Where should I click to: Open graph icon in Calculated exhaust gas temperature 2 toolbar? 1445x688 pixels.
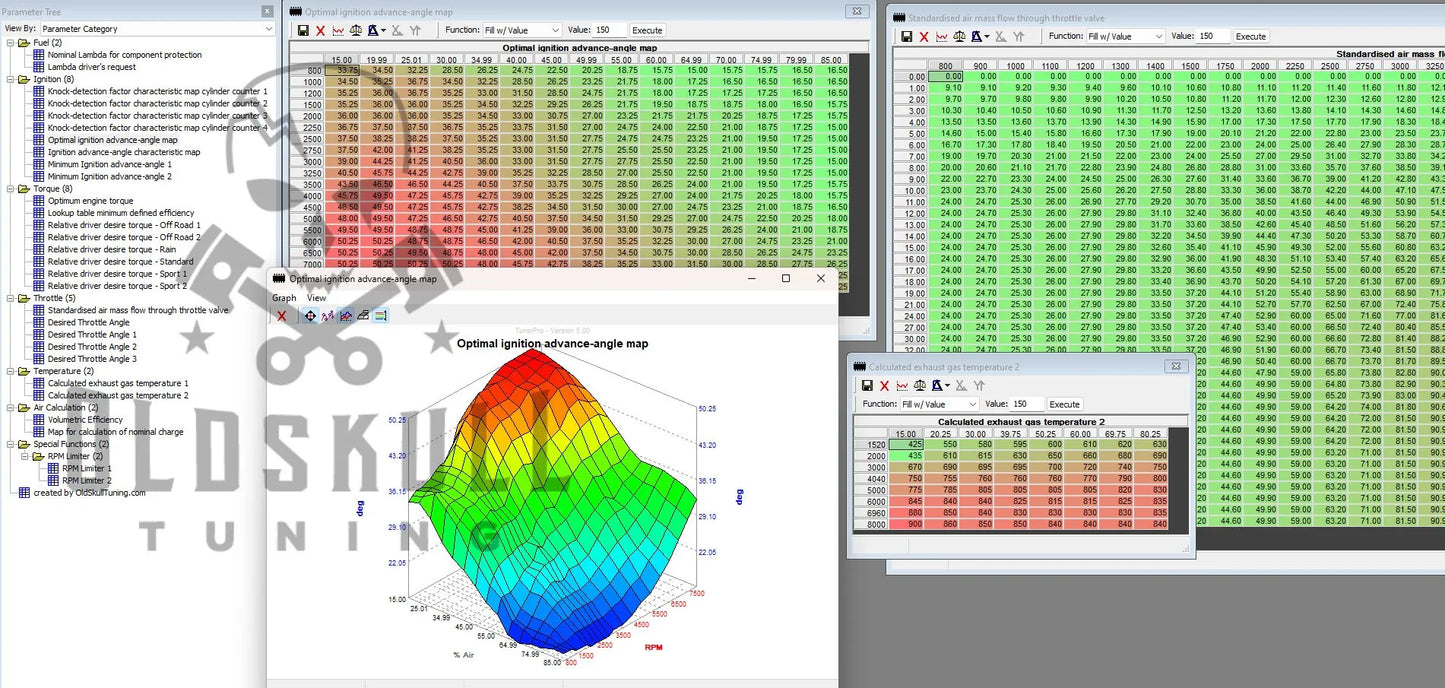point(903,385)
